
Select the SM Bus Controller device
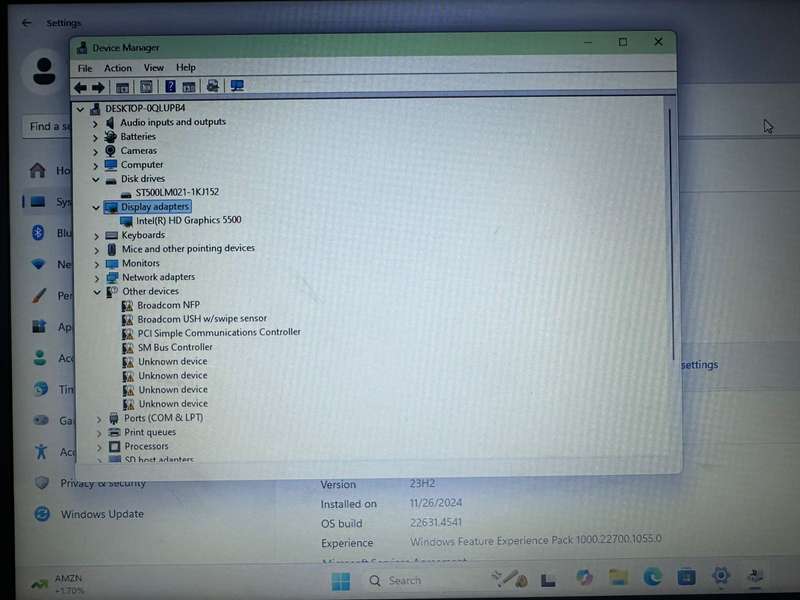175,347
